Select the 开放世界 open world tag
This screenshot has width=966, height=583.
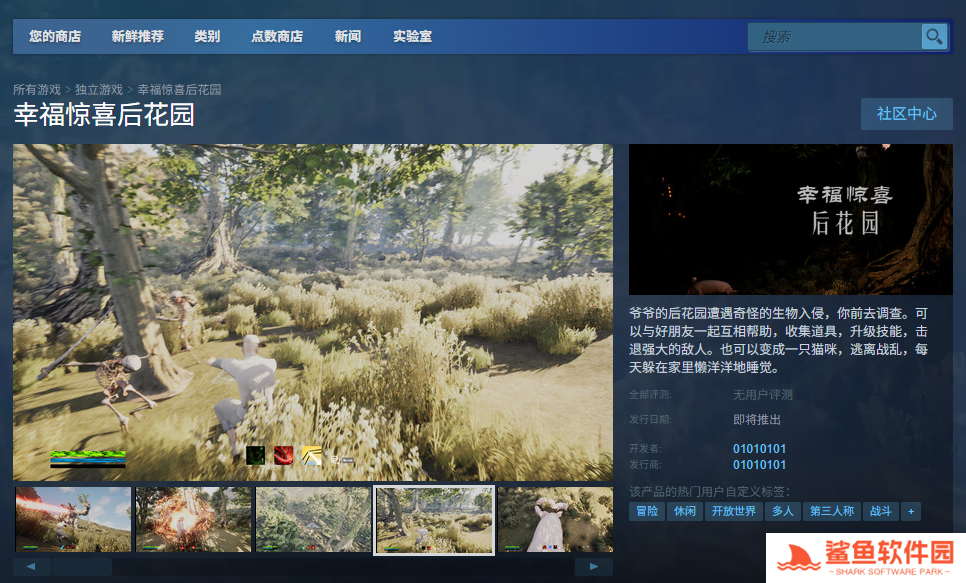[x=733, y=511]
